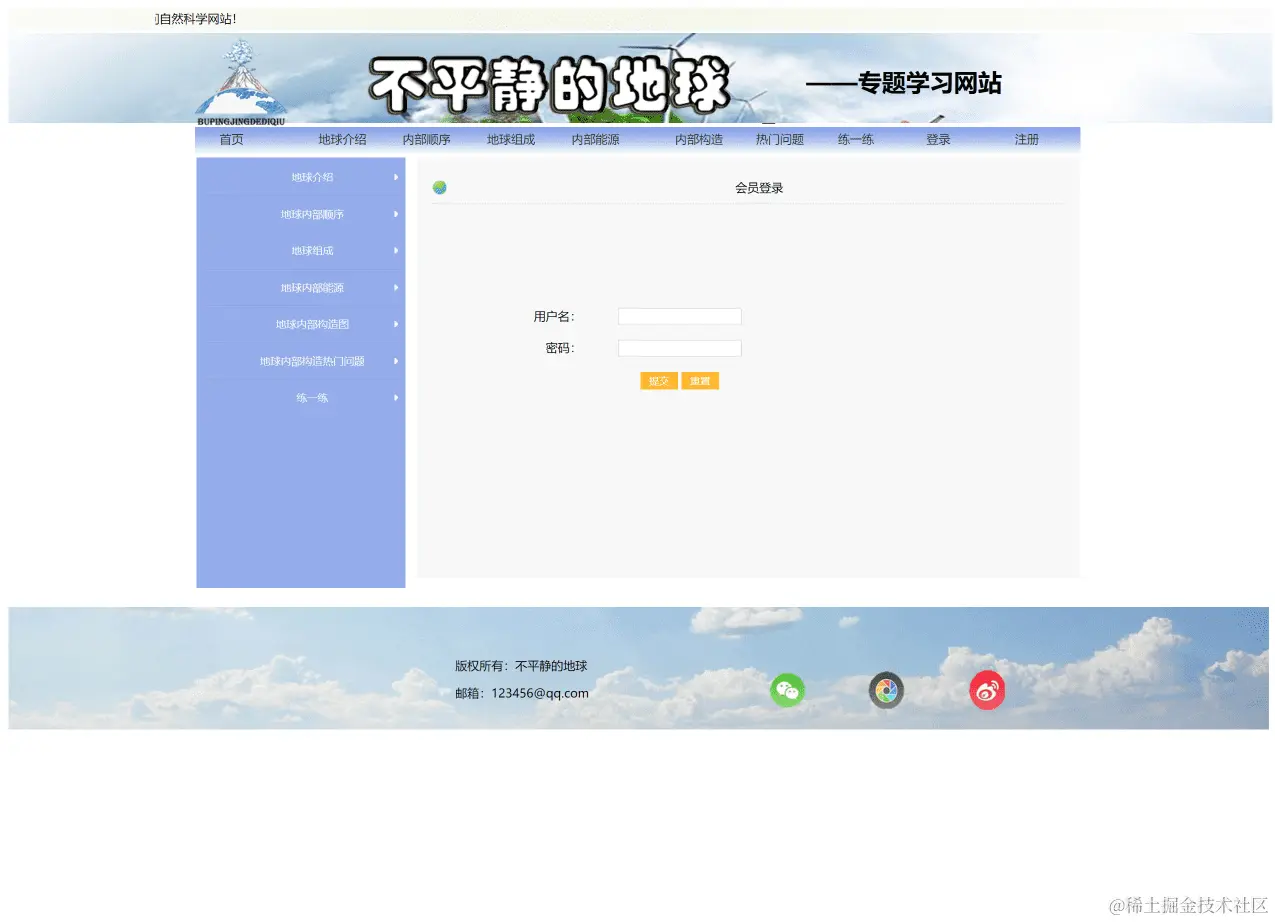Open the 首页 navigation item
Screen dimensions: 1275x922
pyautogui.click(x=231, y=139)
